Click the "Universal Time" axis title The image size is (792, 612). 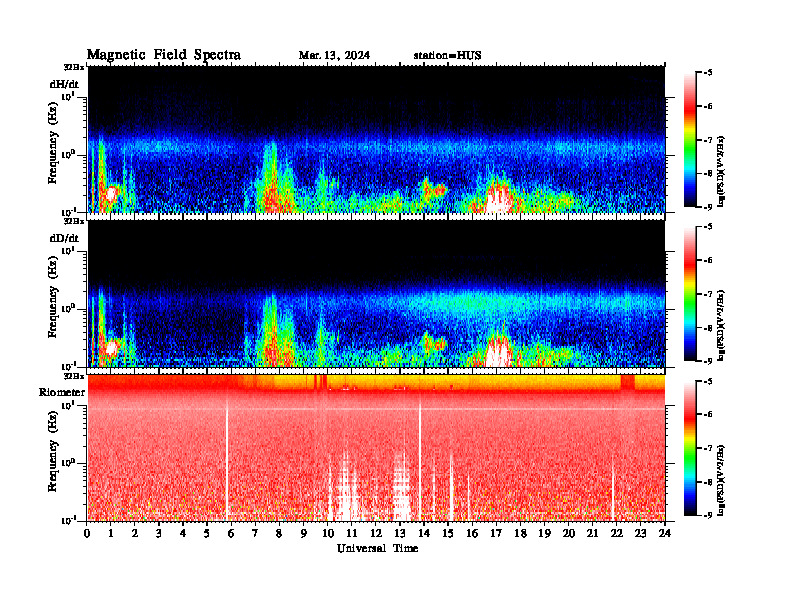[377, 548]
